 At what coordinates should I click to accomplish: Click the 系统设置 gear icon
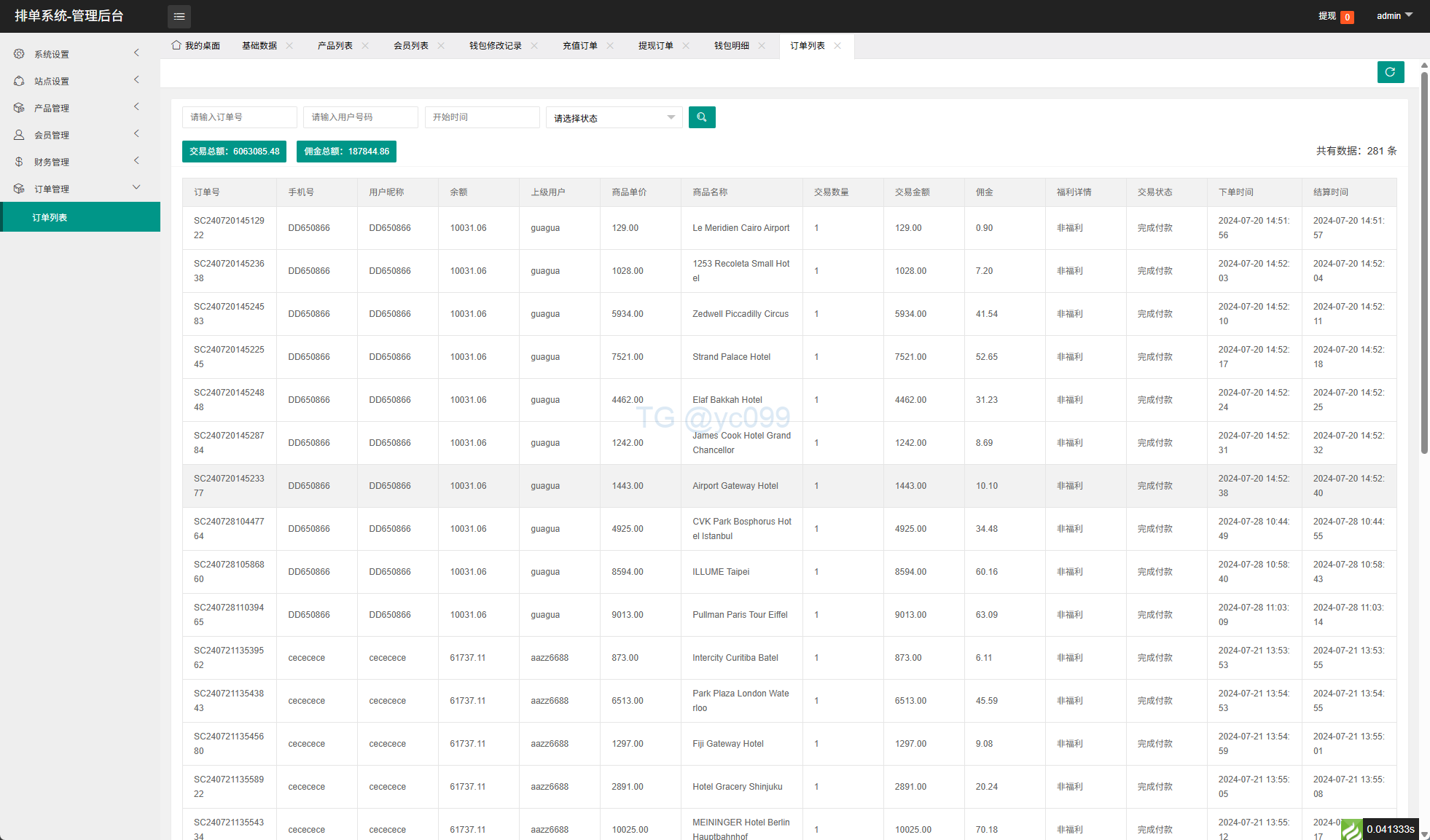[19, 54]
